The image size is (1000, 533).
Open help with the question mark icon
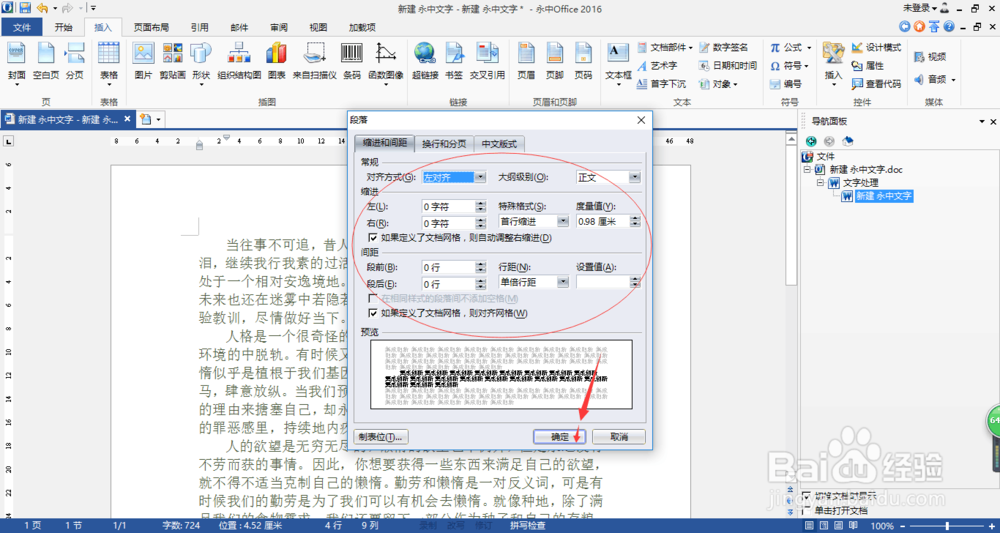point(948,27)
